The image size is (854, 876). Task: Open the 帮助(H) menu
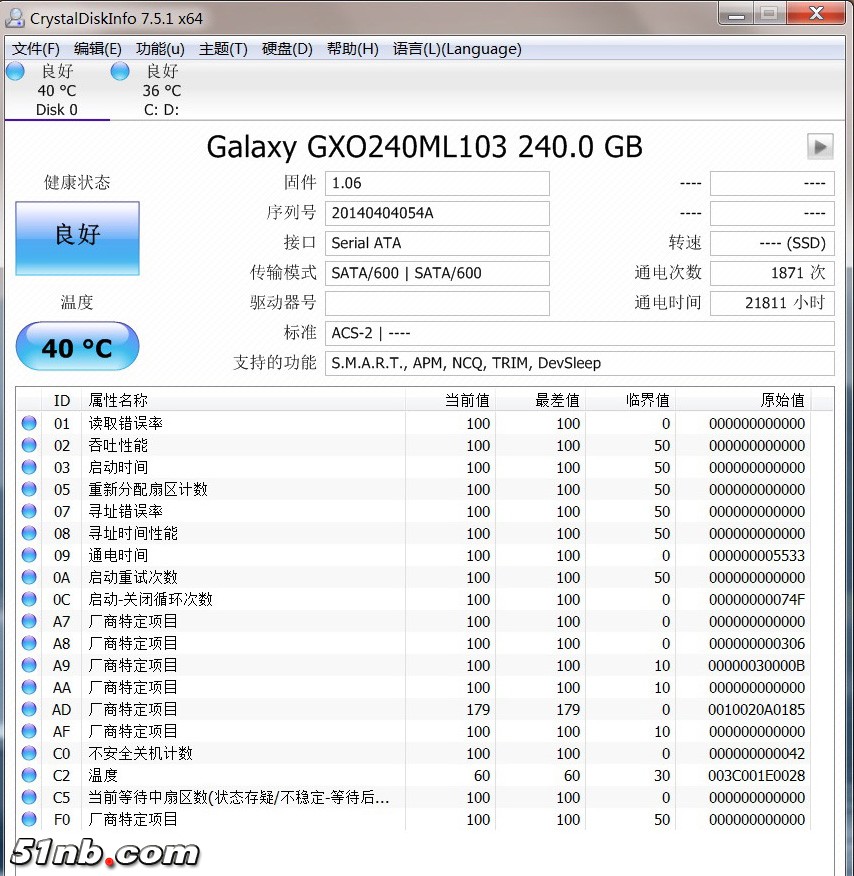(352, 49)
